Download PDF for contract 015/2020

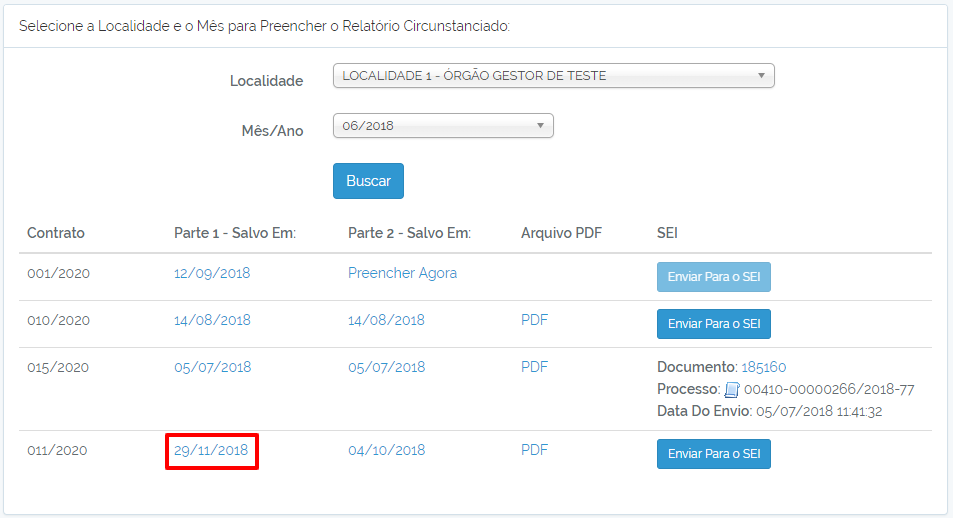click(534, 367)
